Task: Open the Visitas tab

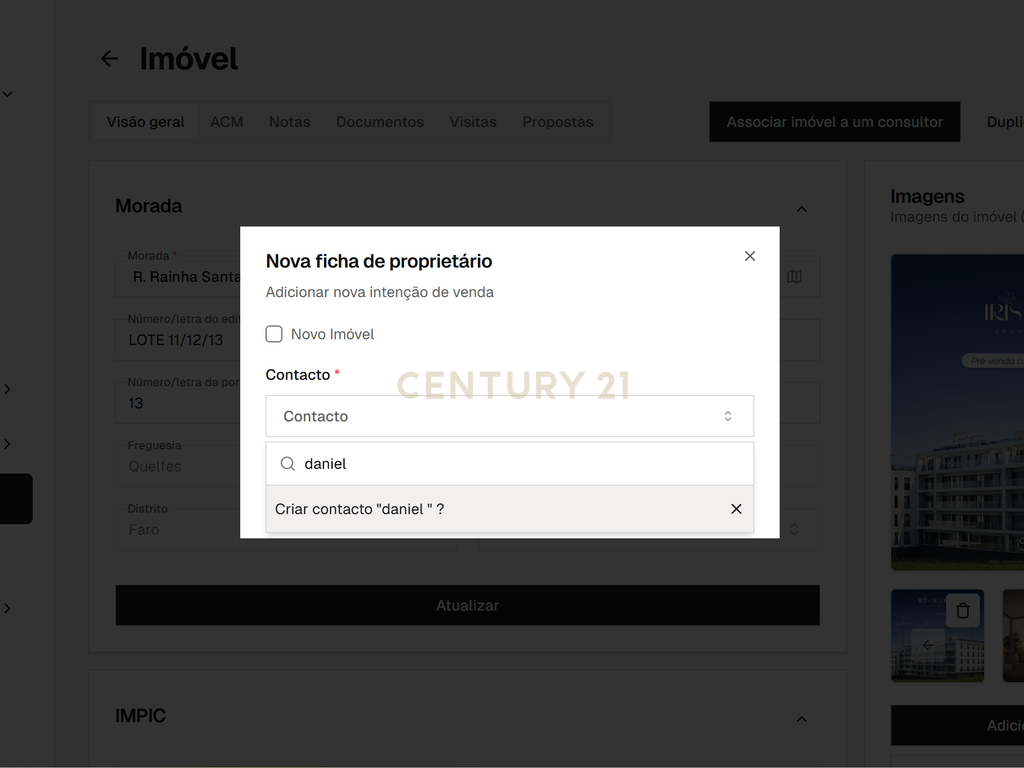Action: [473, 122]
